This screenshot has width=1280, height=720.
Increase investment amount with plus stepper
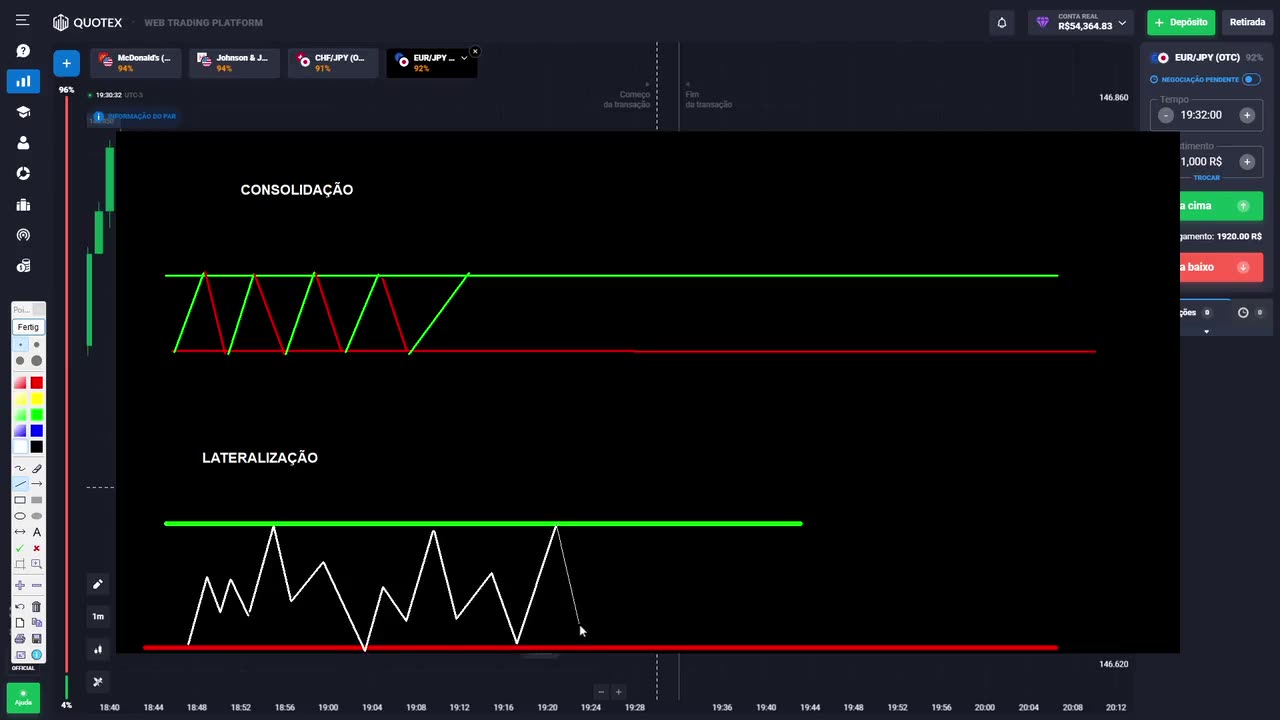click(x=1247, y=161)
